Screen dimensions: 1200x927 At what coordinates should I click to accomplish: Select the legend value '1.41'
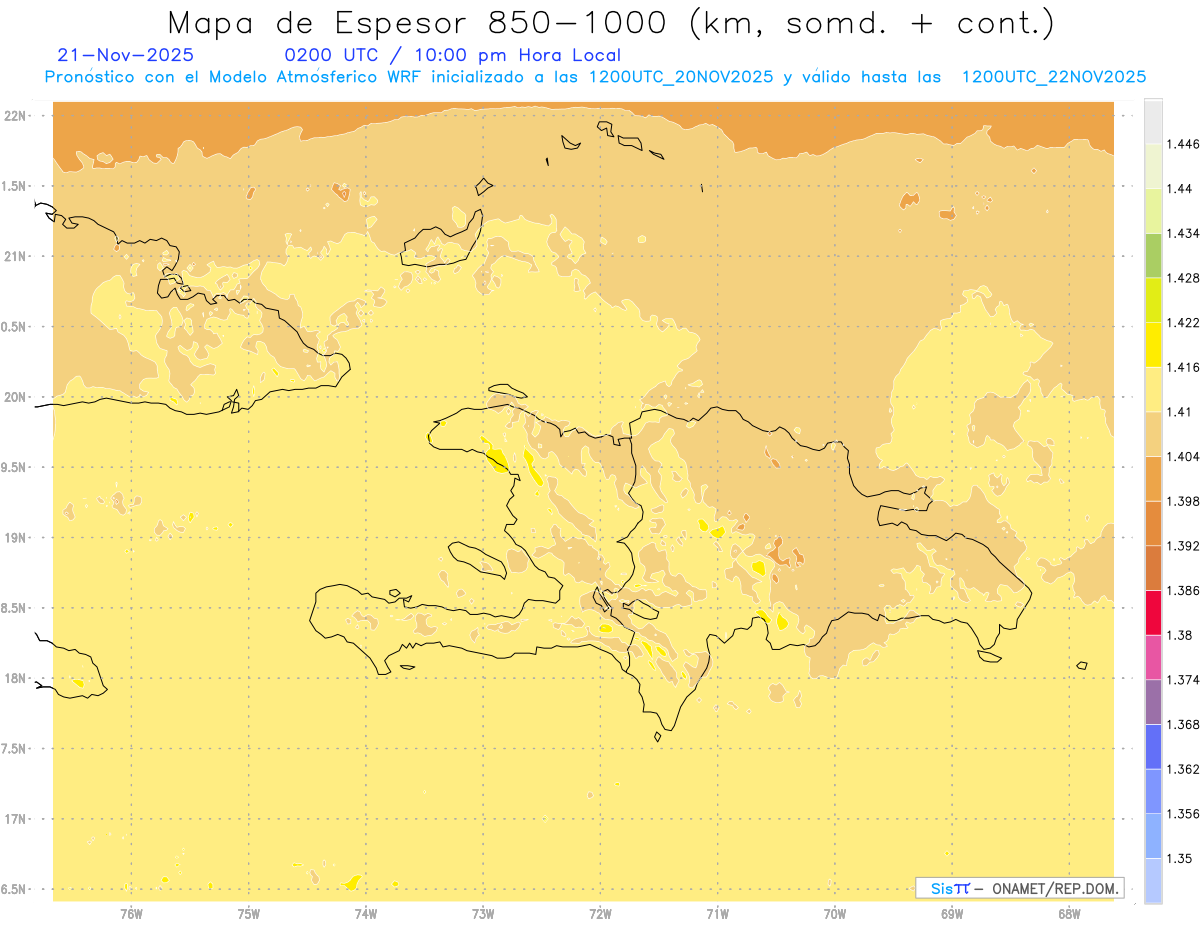pos(1181,412)
